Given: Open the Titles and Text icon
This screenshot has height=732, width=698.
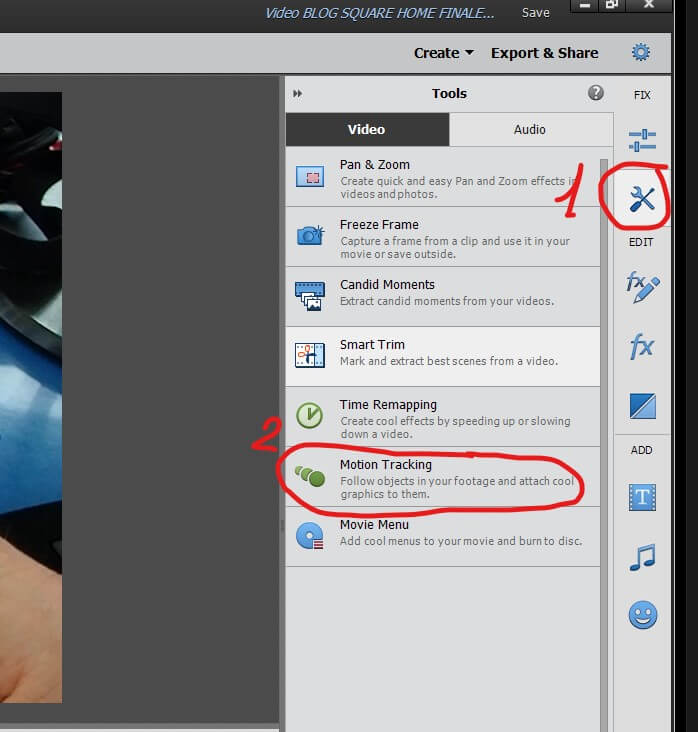Looking at the screenshot, I should [x=642, y=496].
